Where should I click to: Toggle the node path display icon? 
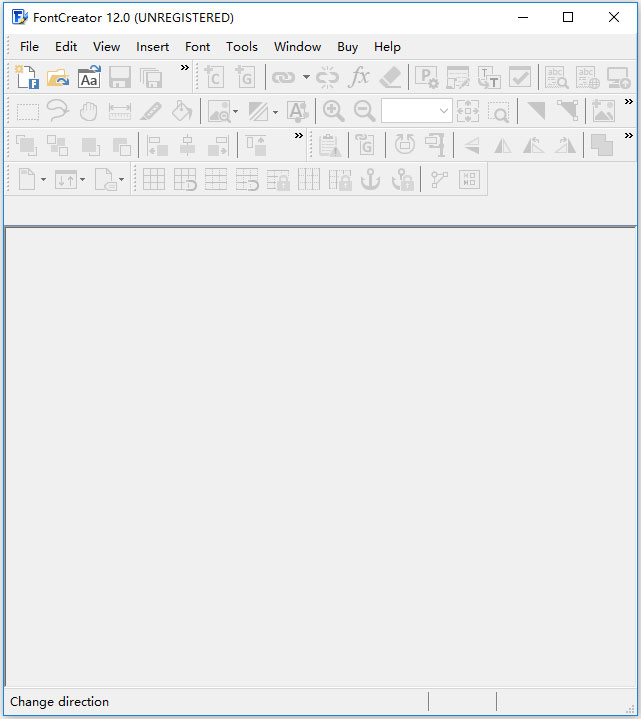[439, 179]
